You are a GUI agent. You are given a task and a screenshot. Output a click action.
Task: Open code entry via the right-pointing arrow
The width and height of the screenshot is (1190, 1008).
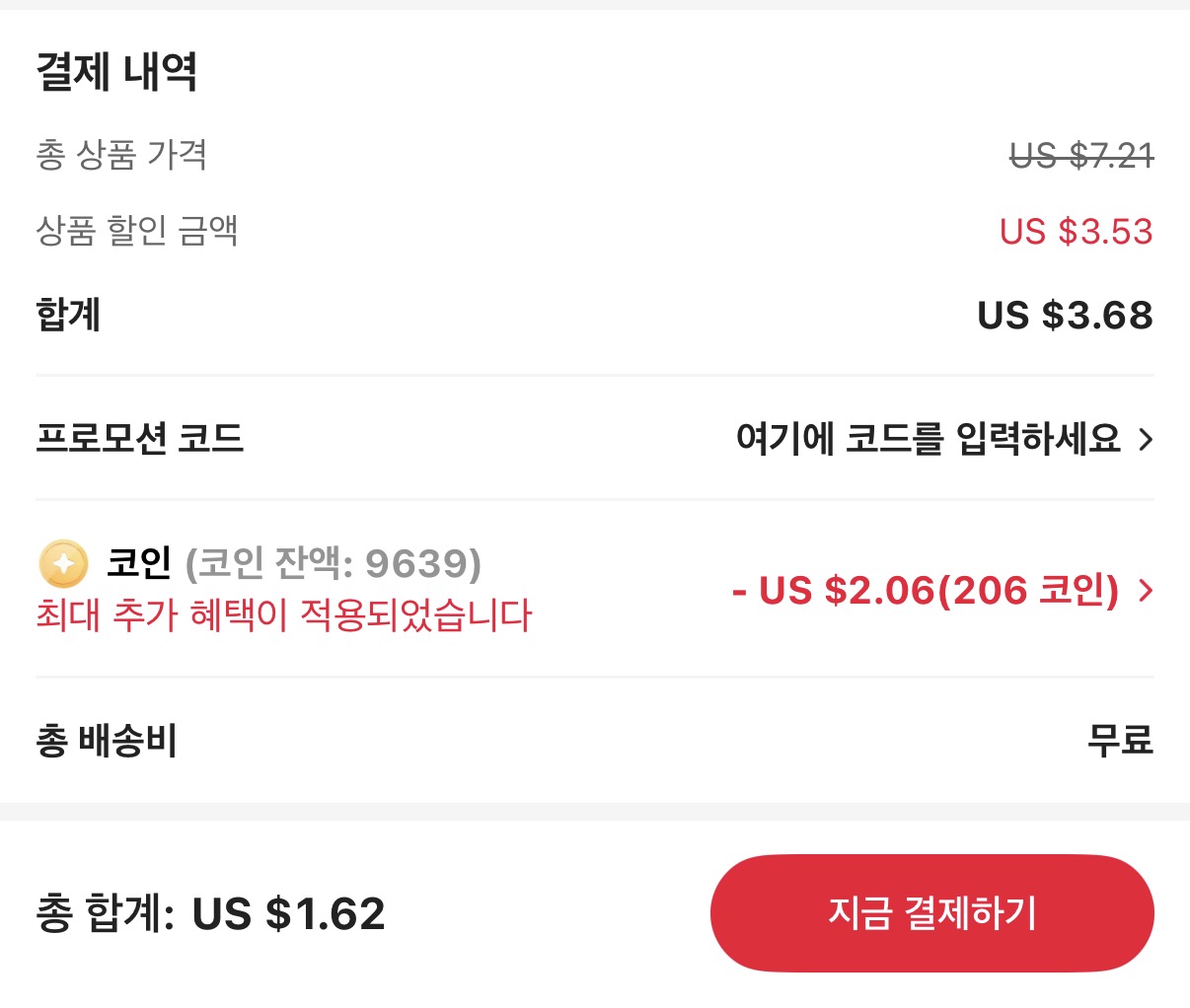tap(1146, 441)
